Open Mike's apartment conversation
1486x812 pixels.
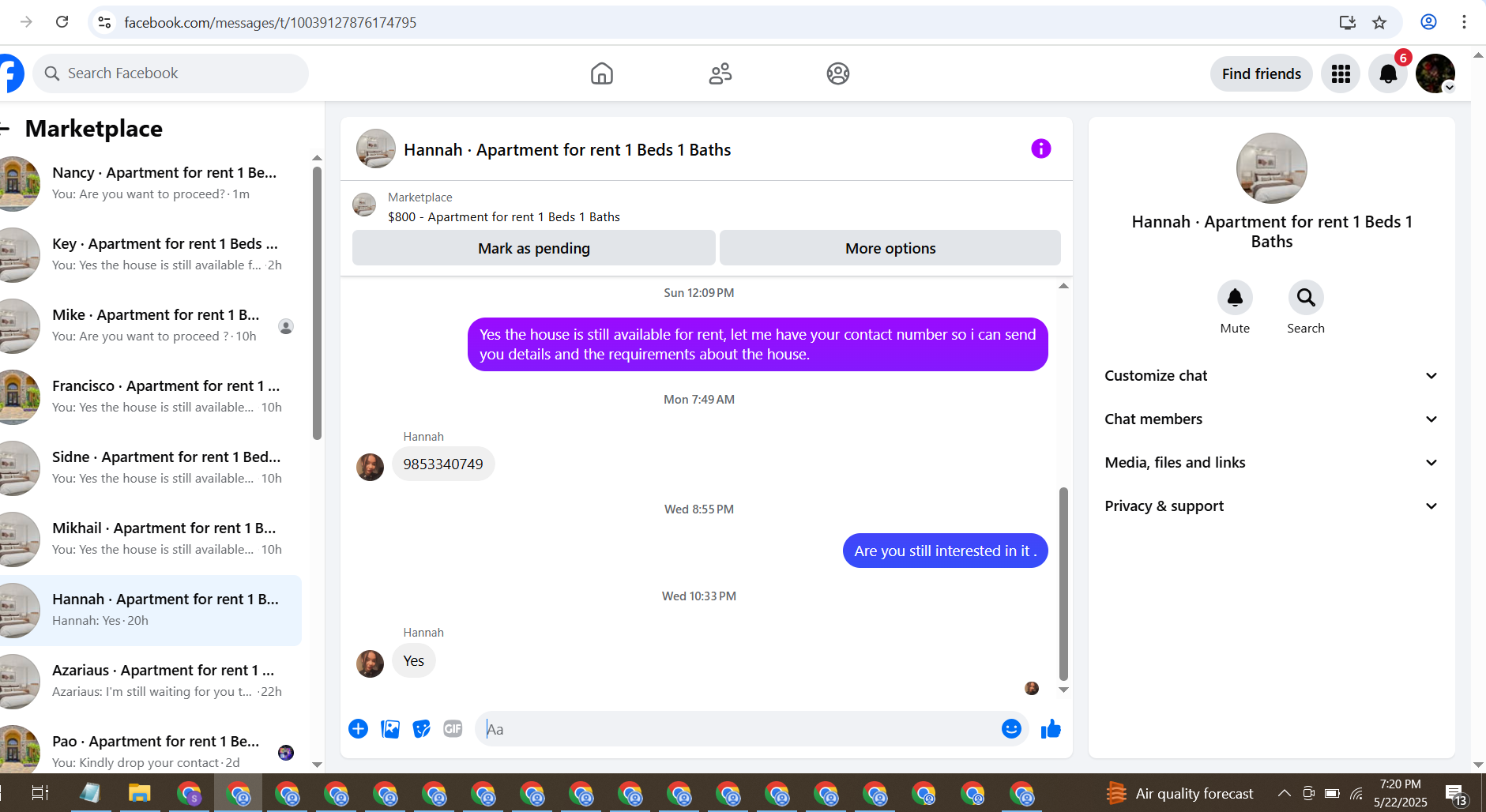[151, 325]
